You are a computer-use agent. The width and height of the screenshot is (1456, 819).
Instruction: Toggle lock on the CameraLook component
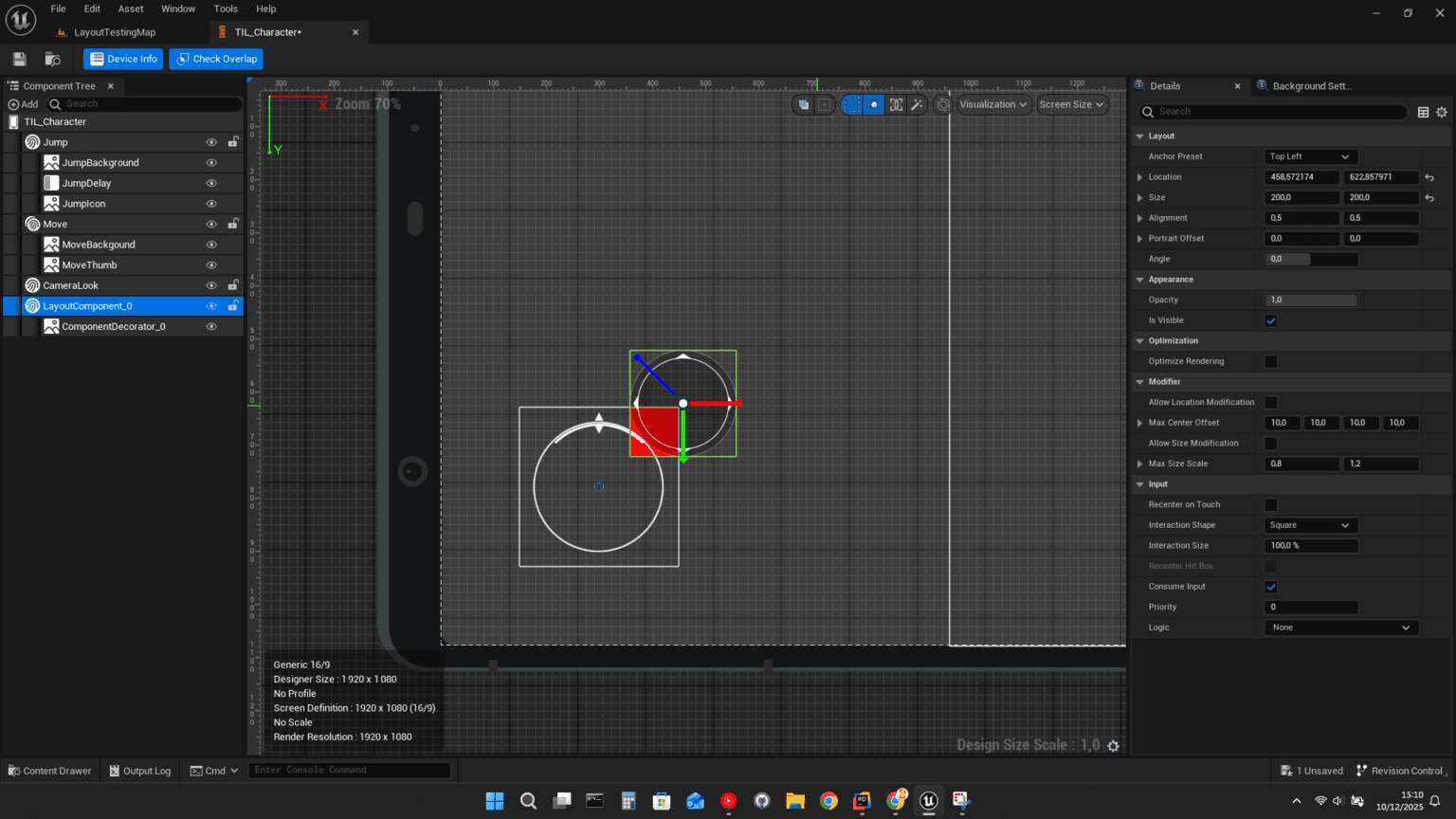point(233,285)
